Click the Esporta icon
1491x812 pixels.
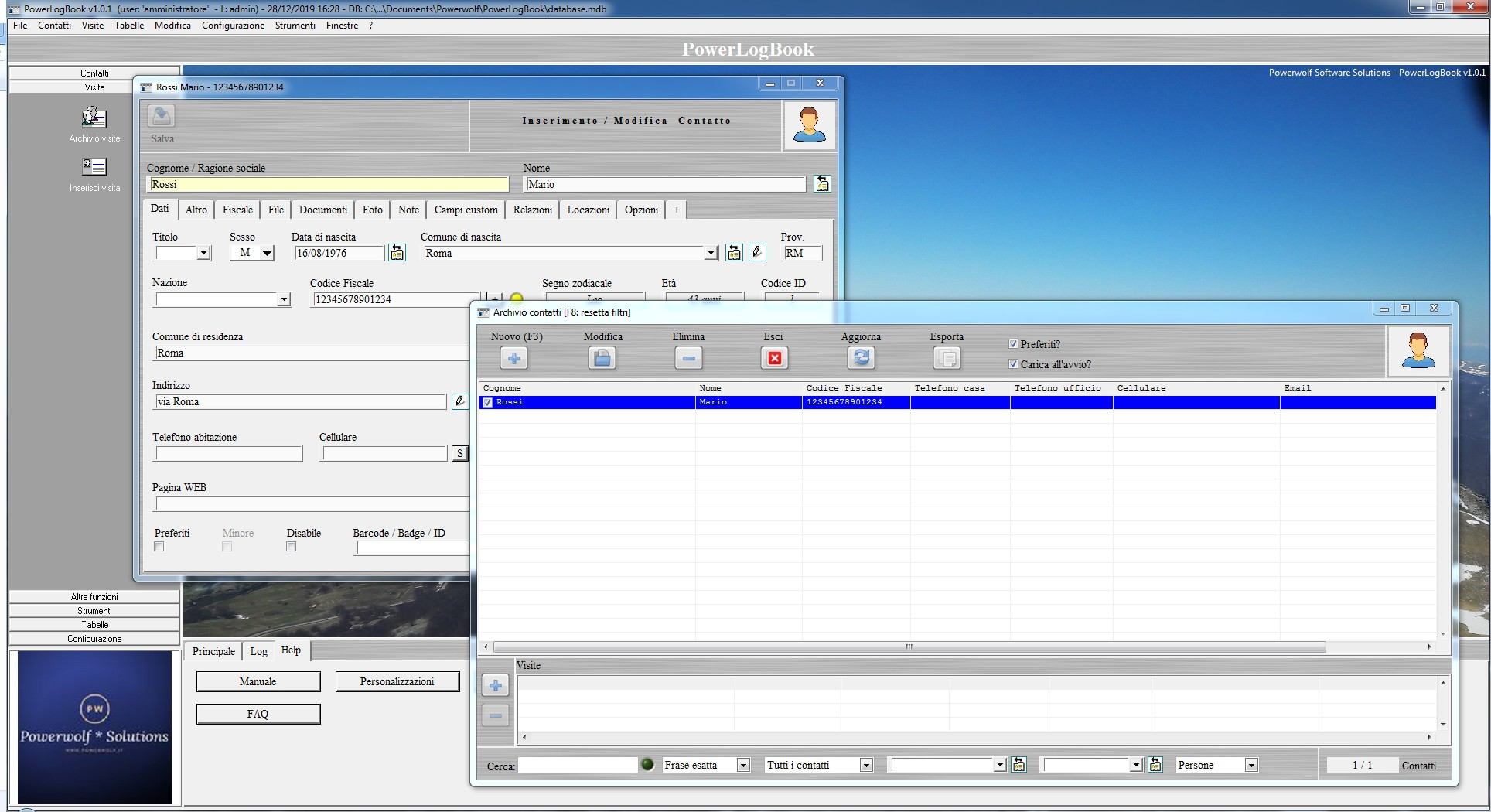[947, 358]
